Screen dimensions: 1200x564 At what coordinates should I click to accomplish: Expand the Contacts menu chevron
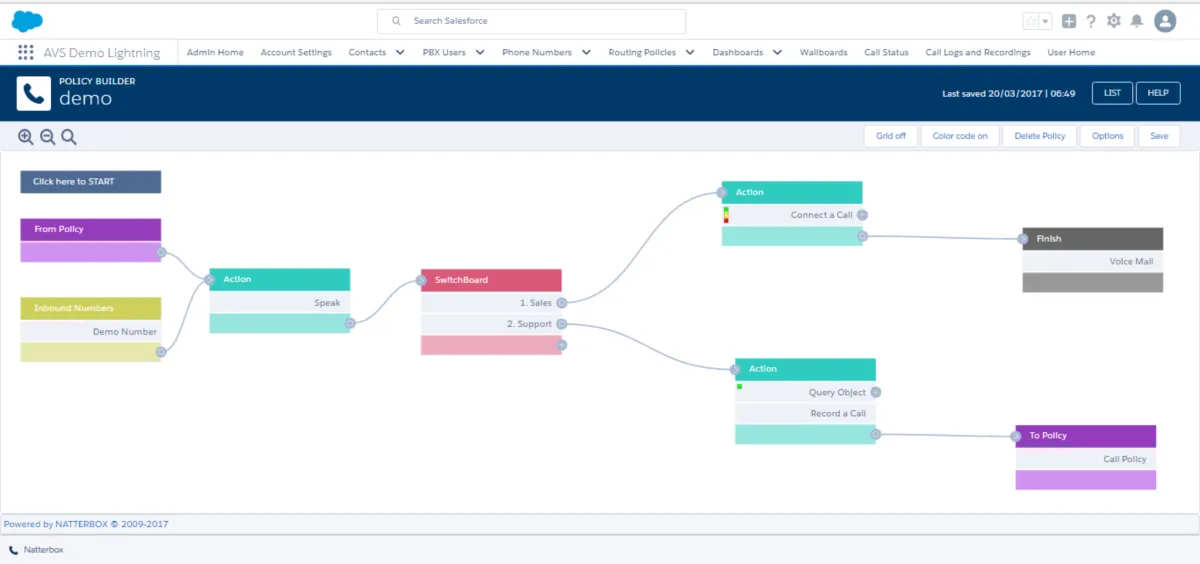pyautogui.click(x=400, y=53)
